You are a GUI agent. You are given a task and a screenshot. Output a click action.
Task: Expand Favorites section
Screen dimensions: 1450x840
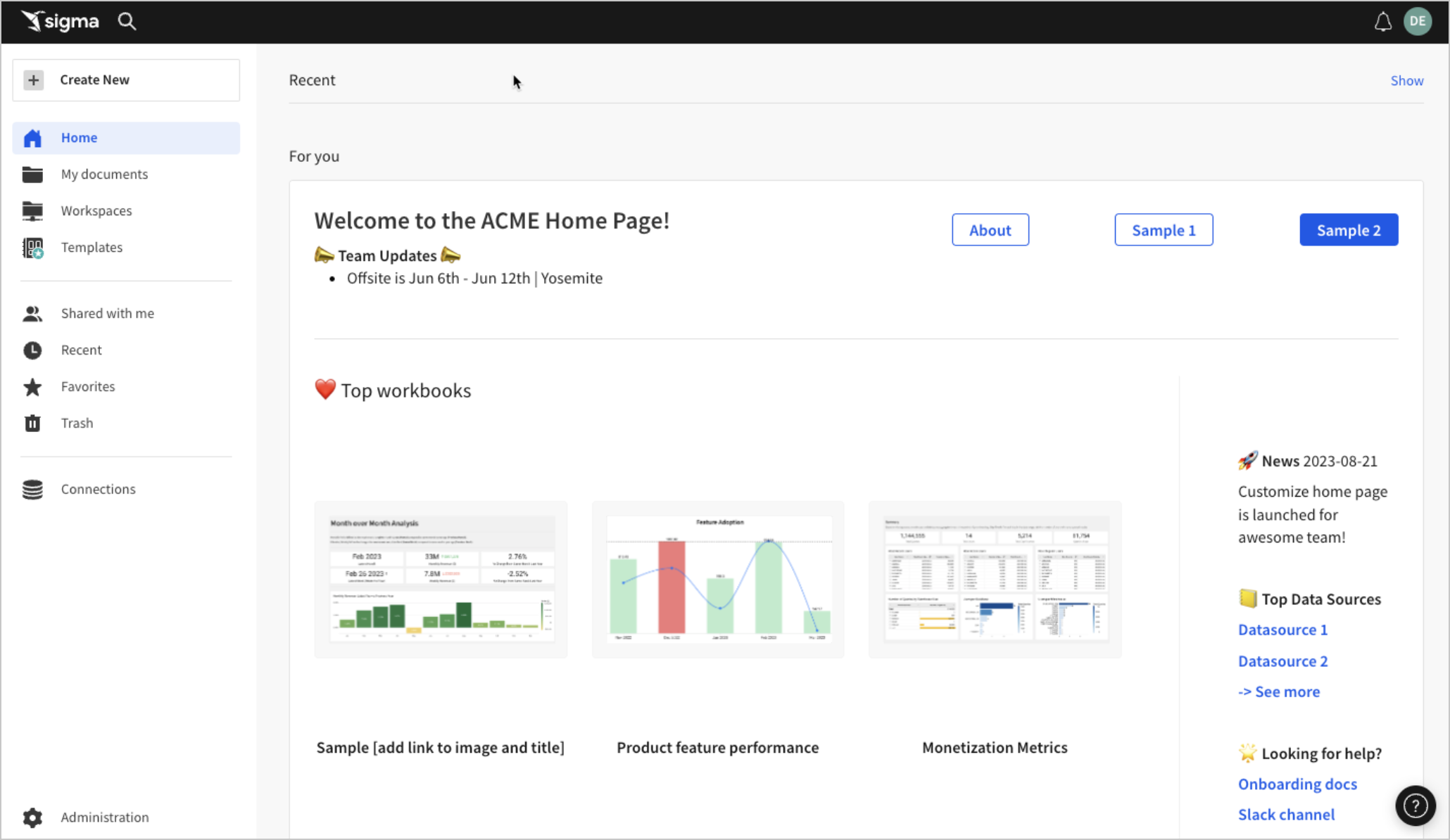click(87, 386)
